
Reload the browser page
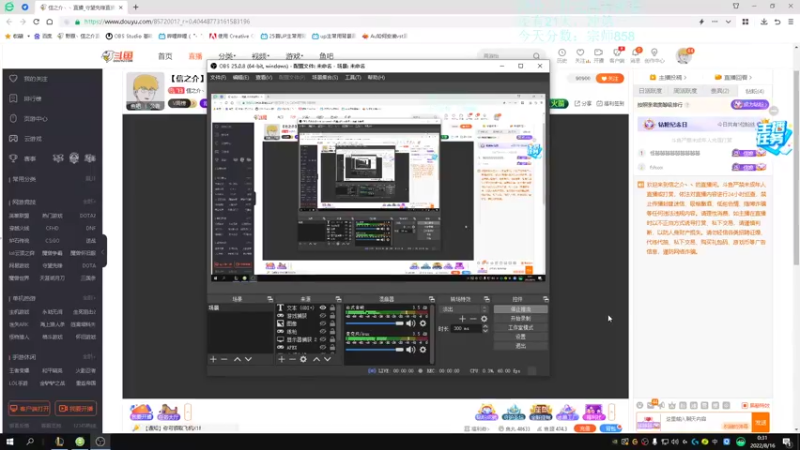click(x=36, y=21)
